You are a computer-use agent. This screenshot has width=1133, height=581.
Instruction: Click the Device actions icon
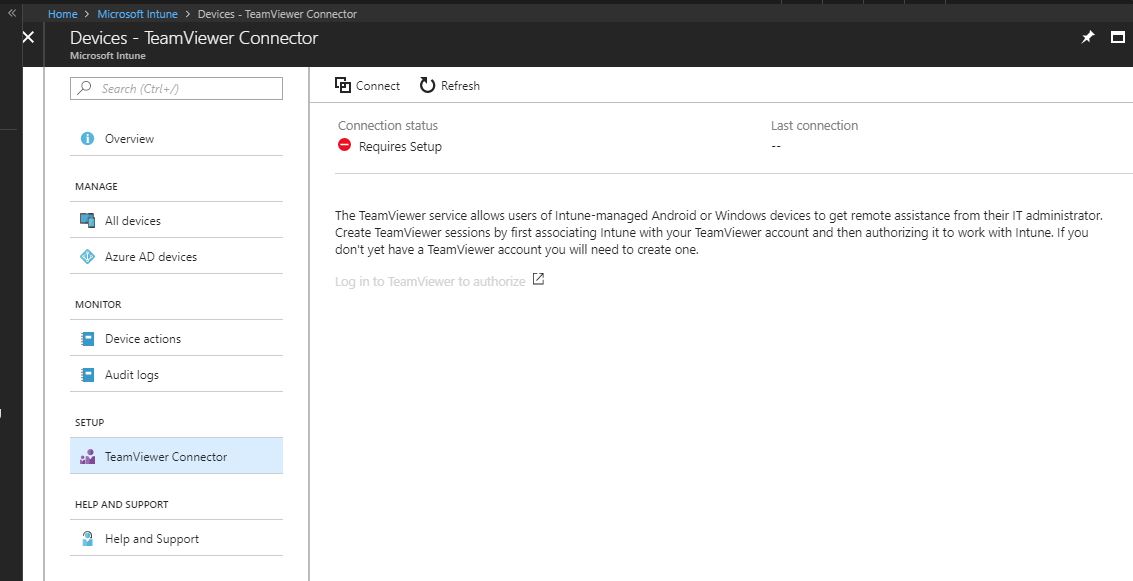(x=89, y=337)
